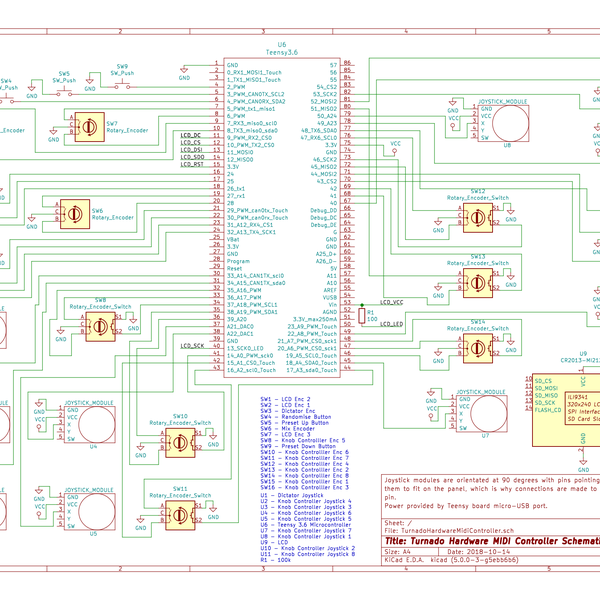Click the SW13 rotary encoder switch symbol

(478, 283)
